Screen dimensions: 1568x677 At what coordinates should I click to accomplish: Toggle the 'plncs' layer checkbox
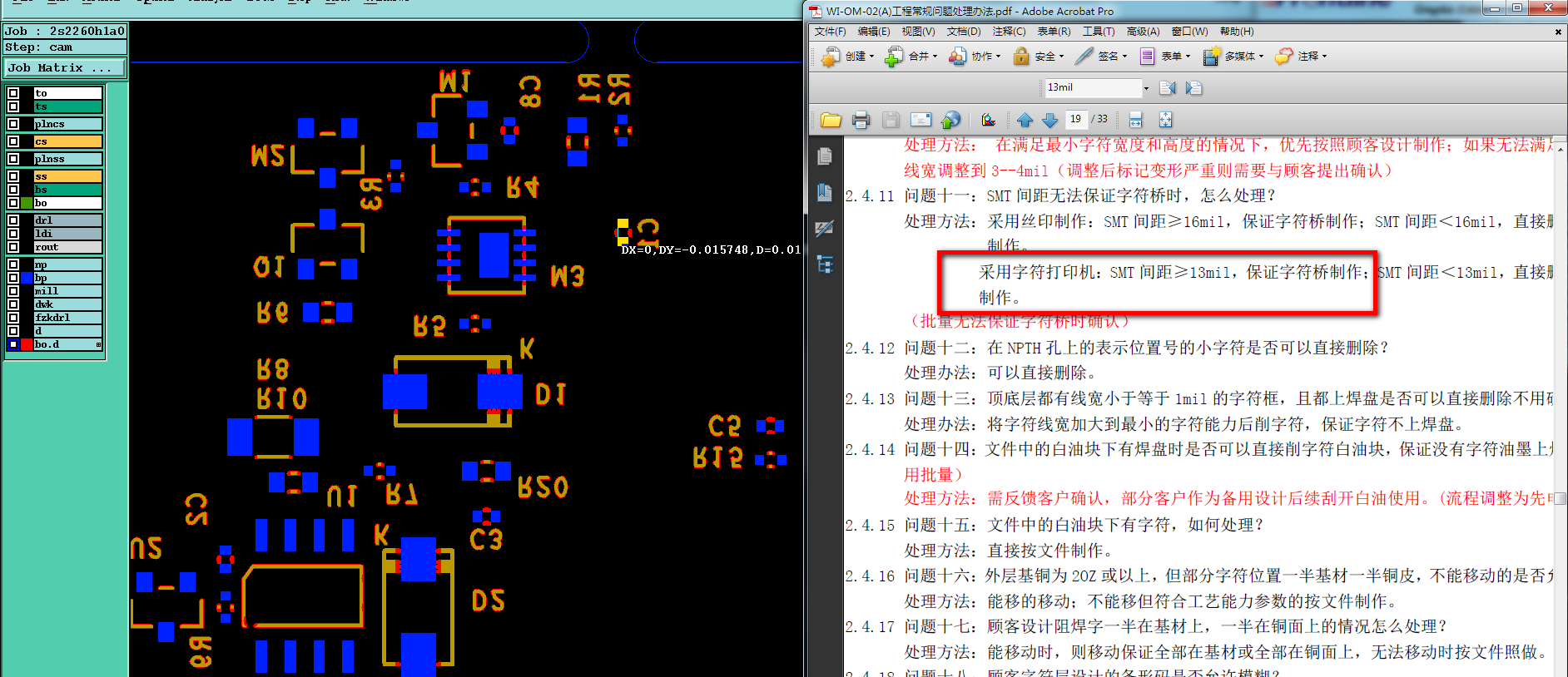(x=13, y=124)
